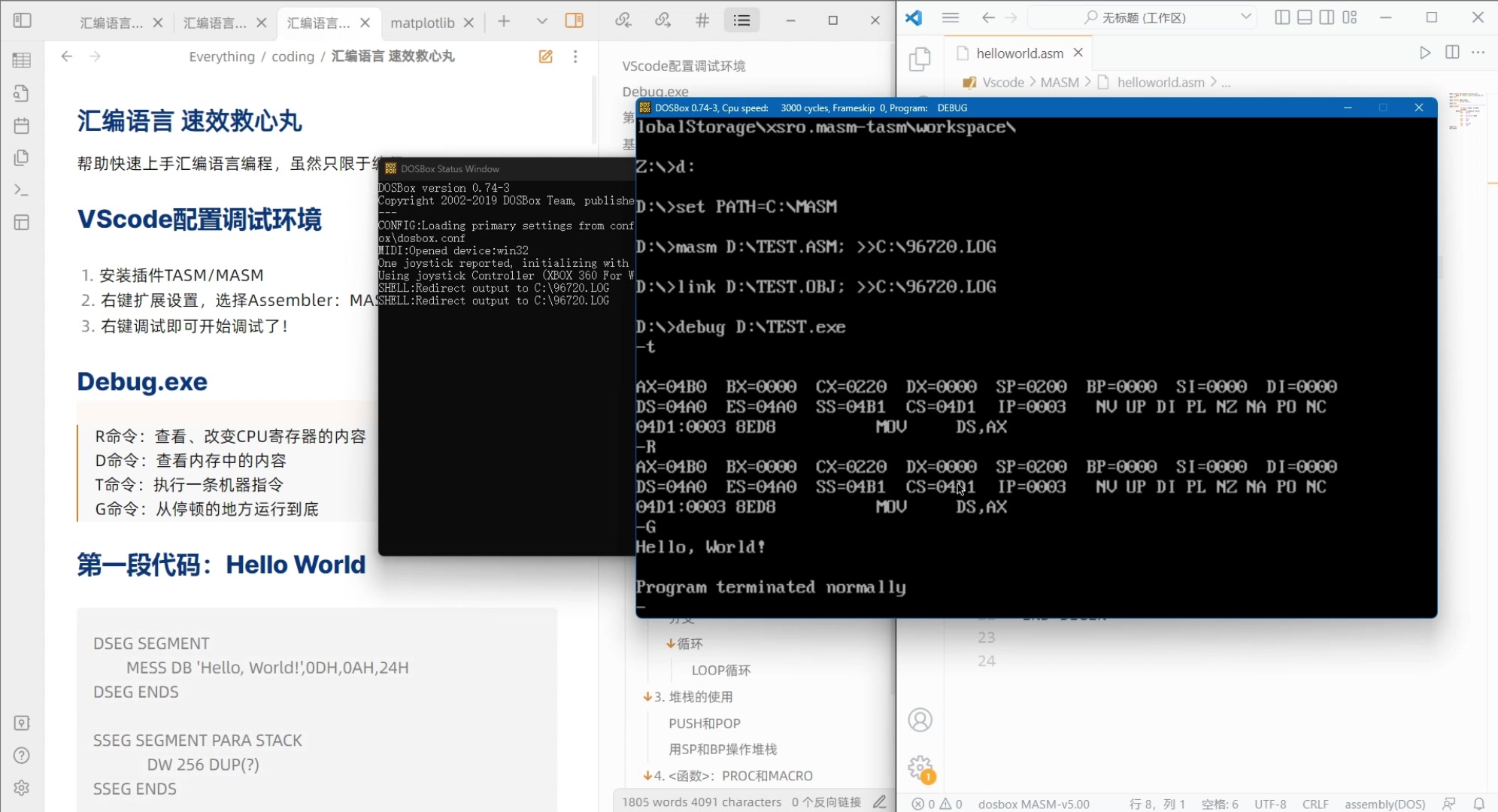This screenshot has height=812, width=1498.
Task: Toggle the Obsidian right sidebar
Action: click(574, 20)
